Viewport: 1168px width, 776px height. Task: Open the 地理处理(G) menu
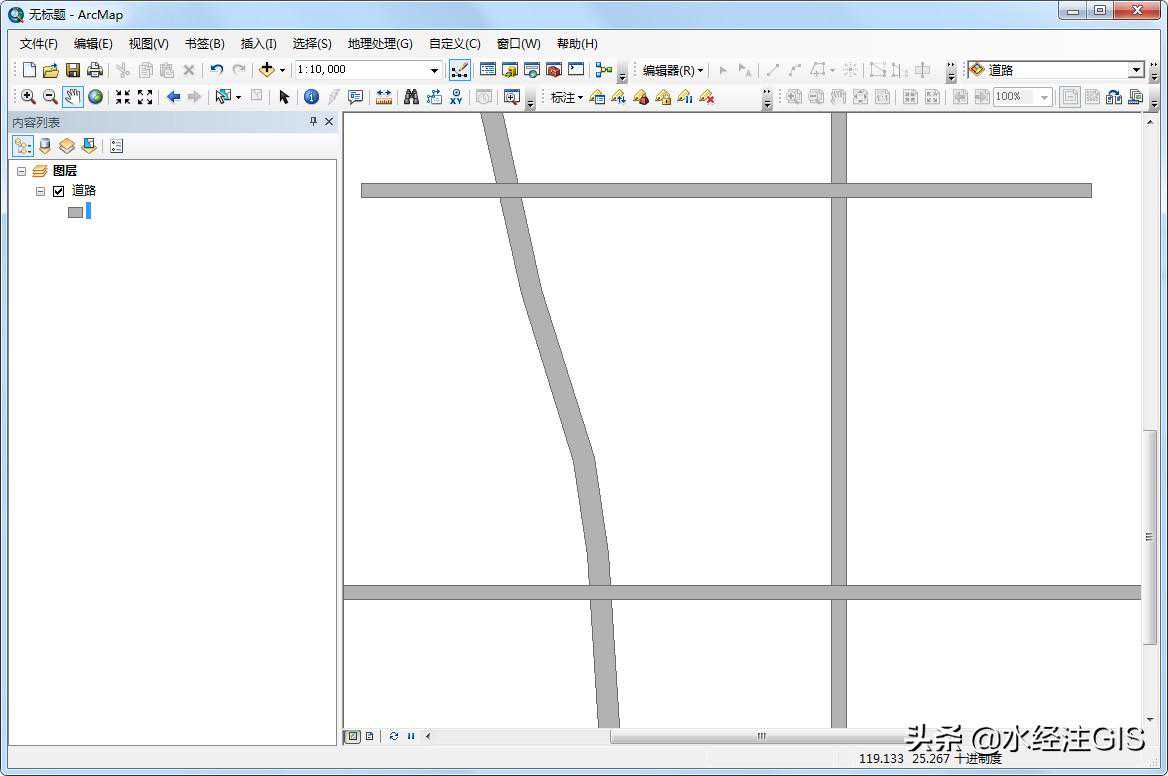click(379, 44)
